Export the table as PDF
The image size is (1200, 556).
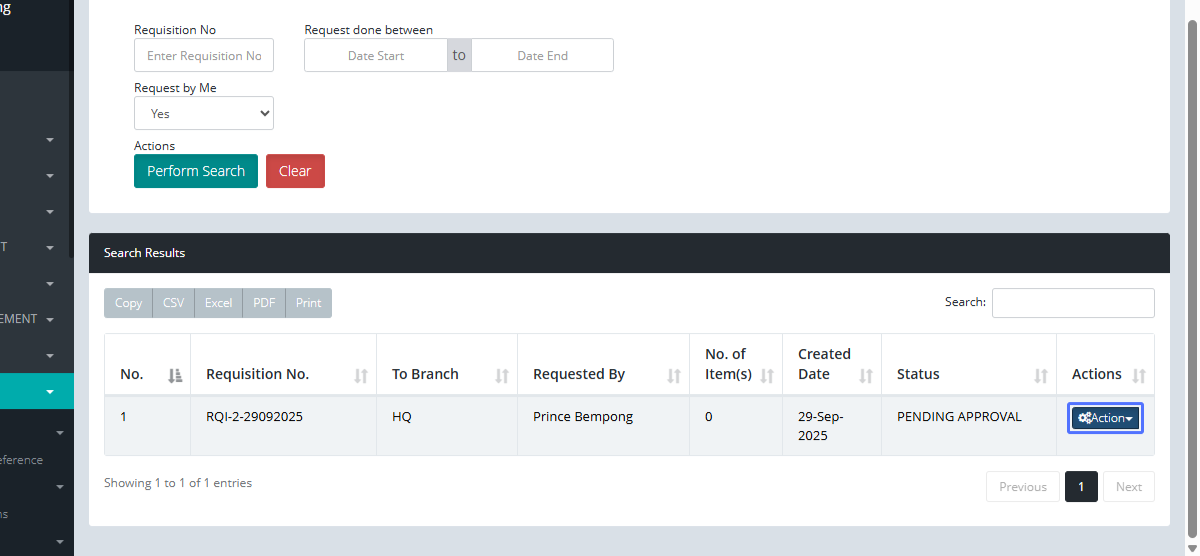[264, 303]
